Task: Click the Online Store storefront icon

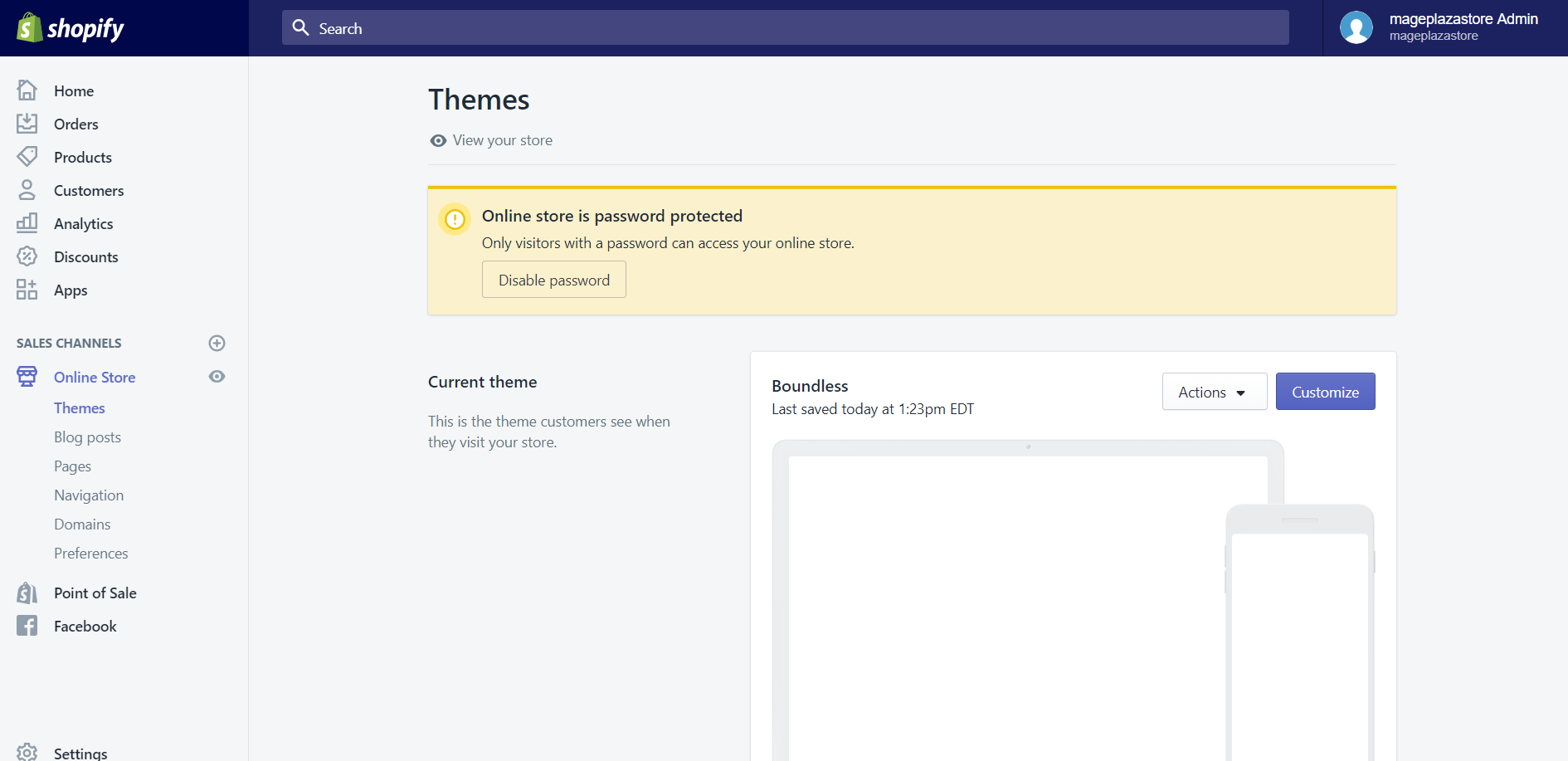Action: (x=27, y=376)
